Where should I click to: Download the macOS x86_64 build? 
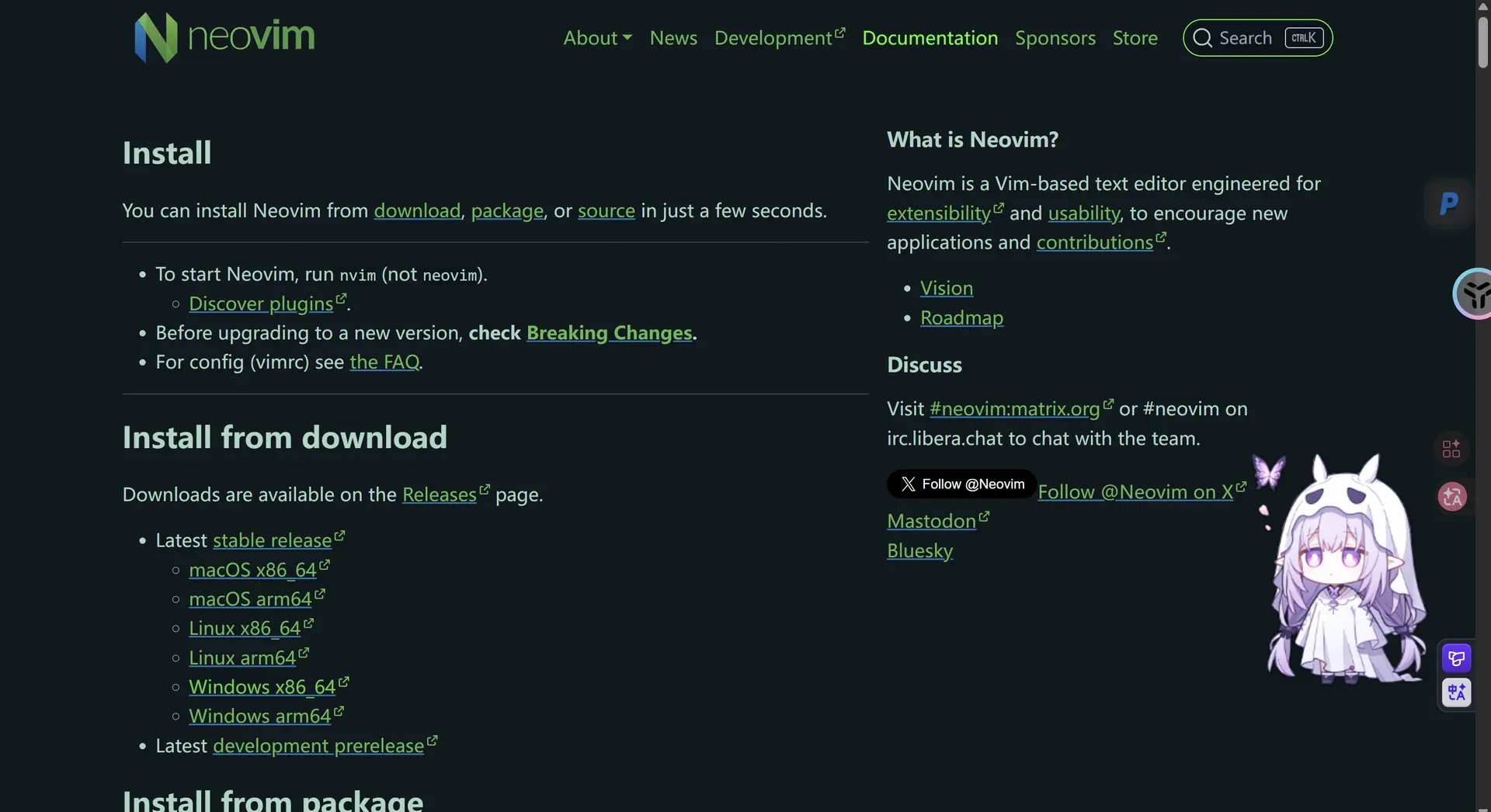(259, 570)
